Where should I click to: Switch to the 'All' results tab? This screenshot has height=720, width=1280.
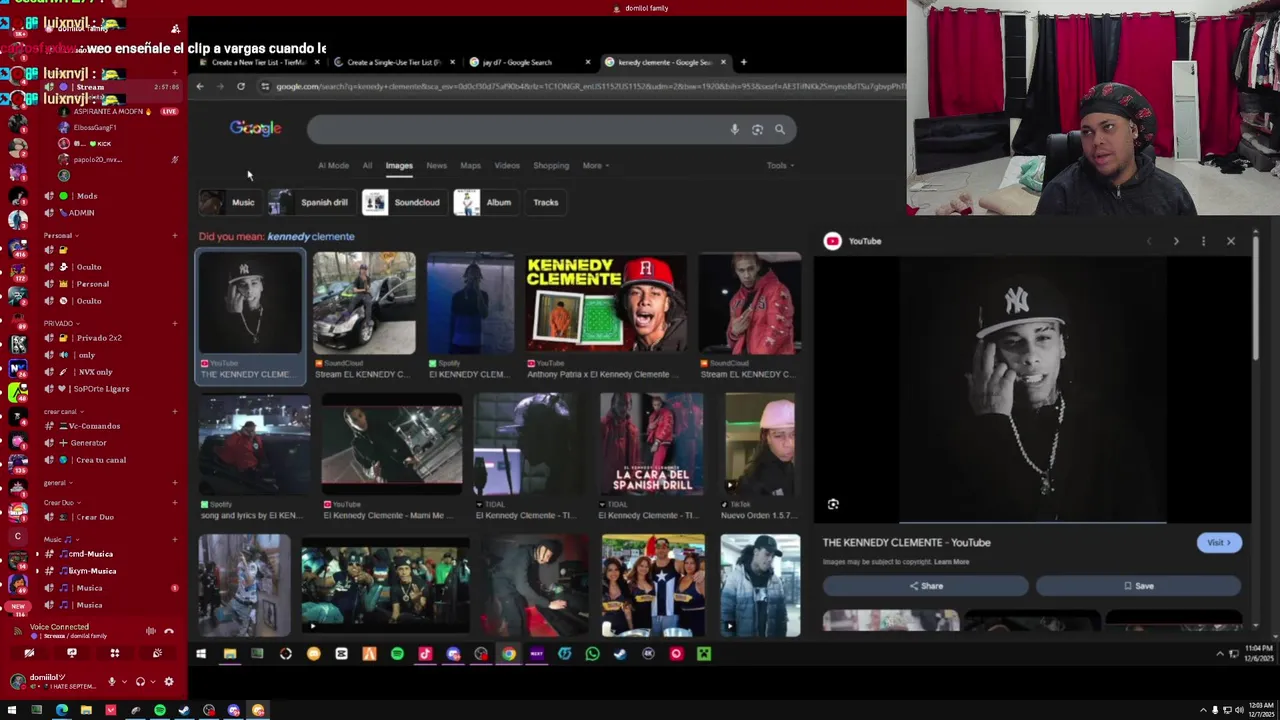pos(367,165)
